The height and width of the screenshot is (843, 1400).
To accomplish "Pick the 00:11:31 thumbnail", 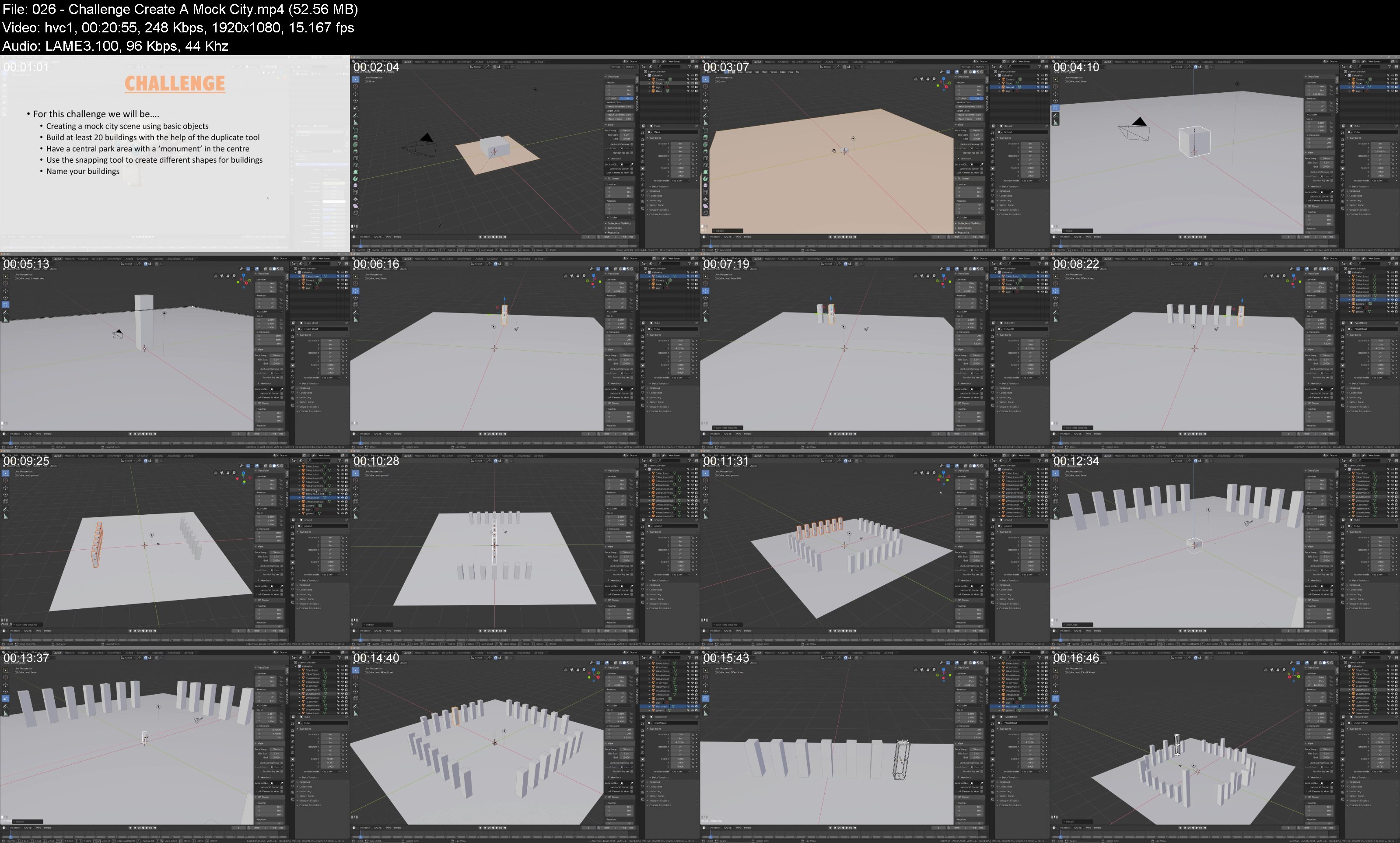I will pyautogui.click(x=875, y=548).
